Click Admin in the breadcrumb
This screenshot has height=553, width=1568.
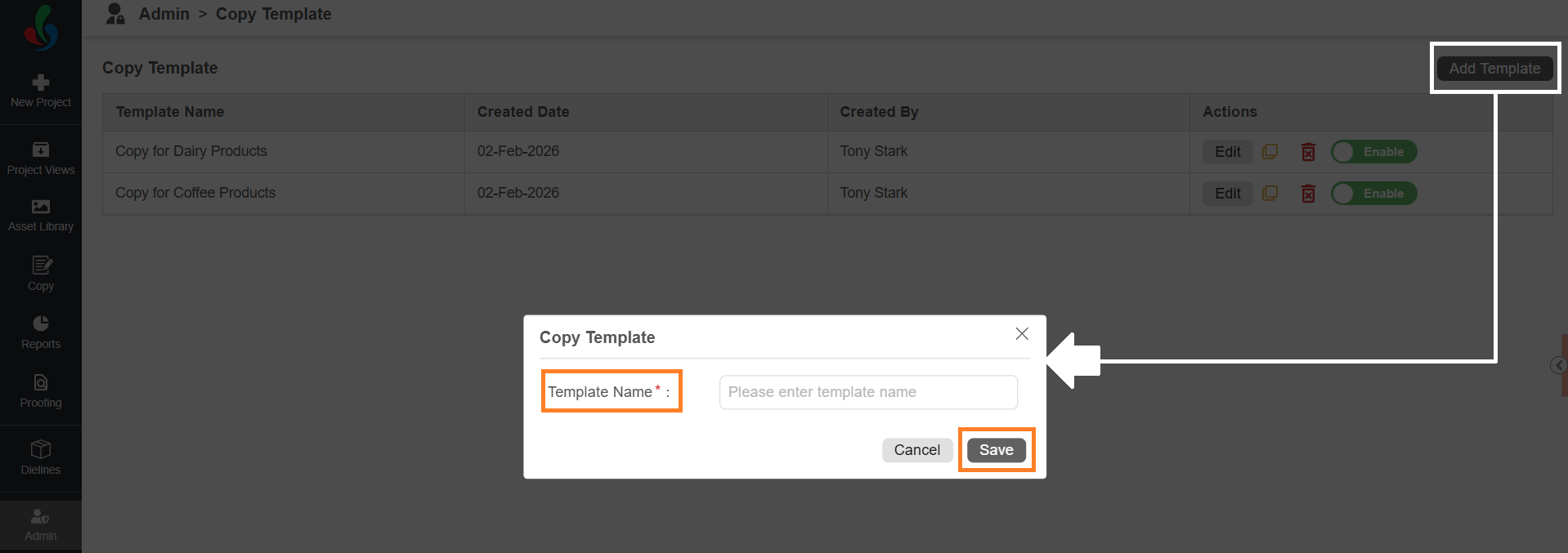164,14
